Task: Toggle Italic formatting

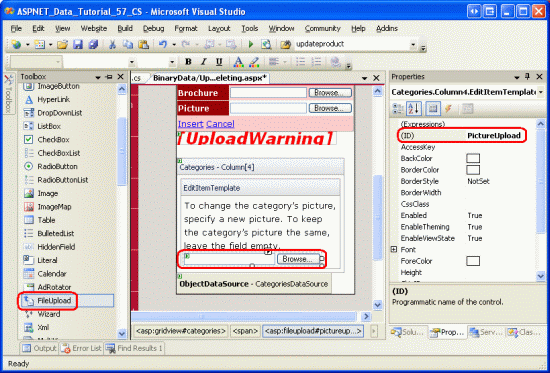Action: (204, 62)
